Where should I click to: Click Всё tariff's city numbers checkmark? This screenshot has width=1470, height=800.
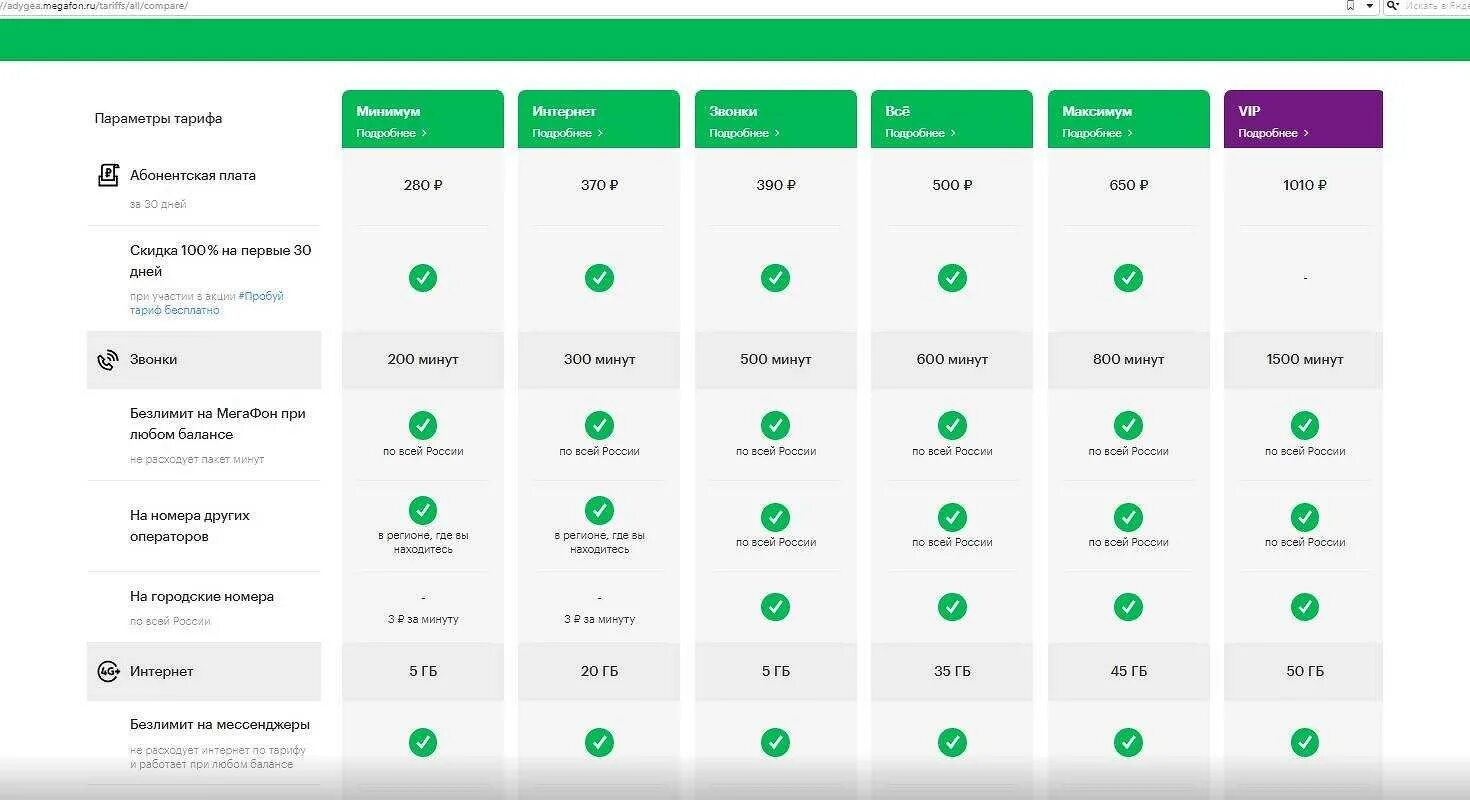pyautogui.click(x=952, y=607)
